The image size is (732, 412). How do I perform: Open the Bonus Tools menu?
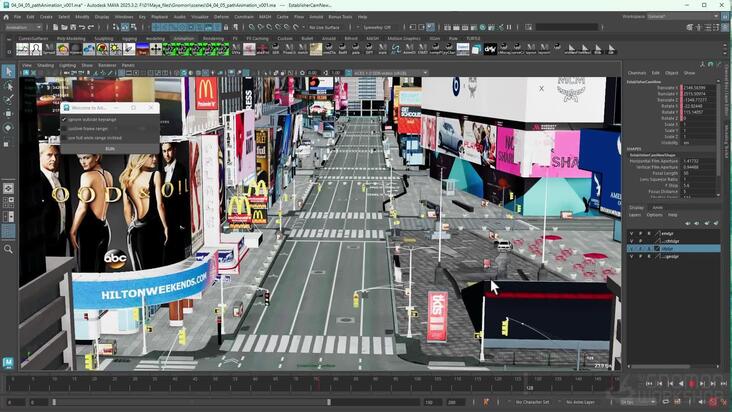[340, 17]
